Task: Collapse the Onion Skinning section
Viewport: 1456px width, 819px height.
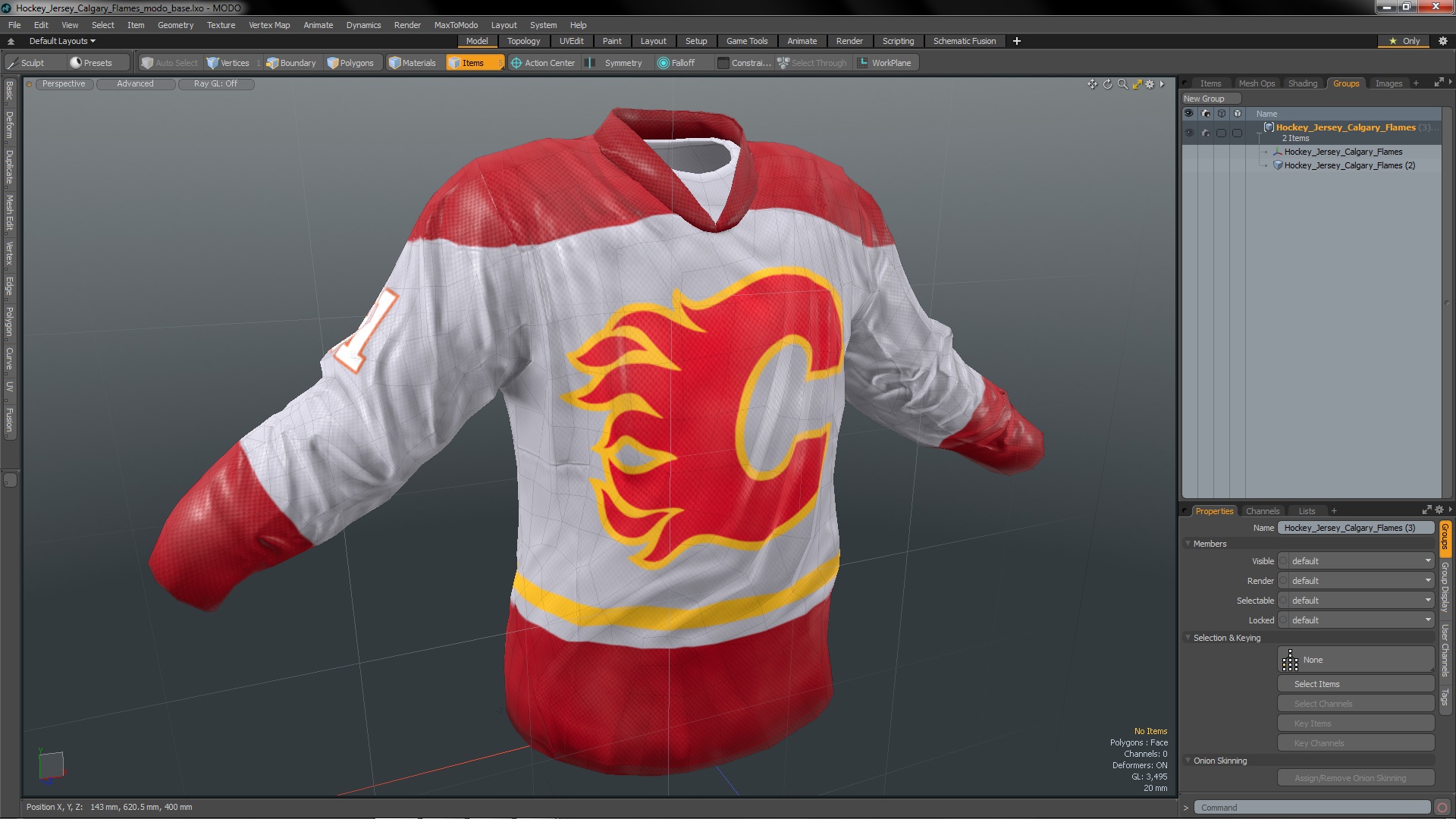Action: pyautogui.click(x=1188, y=761)
